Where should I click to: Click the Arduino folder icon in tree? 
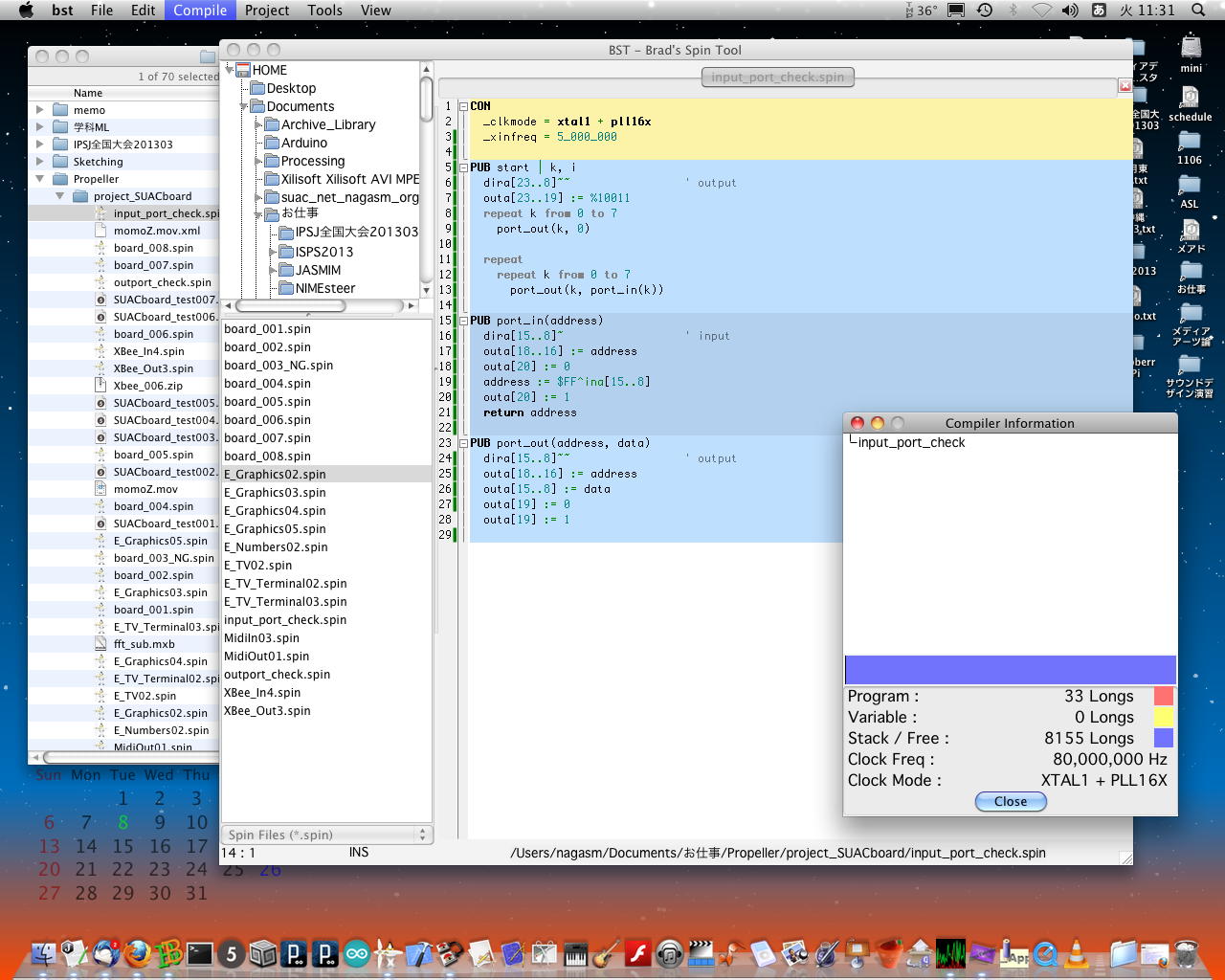[272, 143]
